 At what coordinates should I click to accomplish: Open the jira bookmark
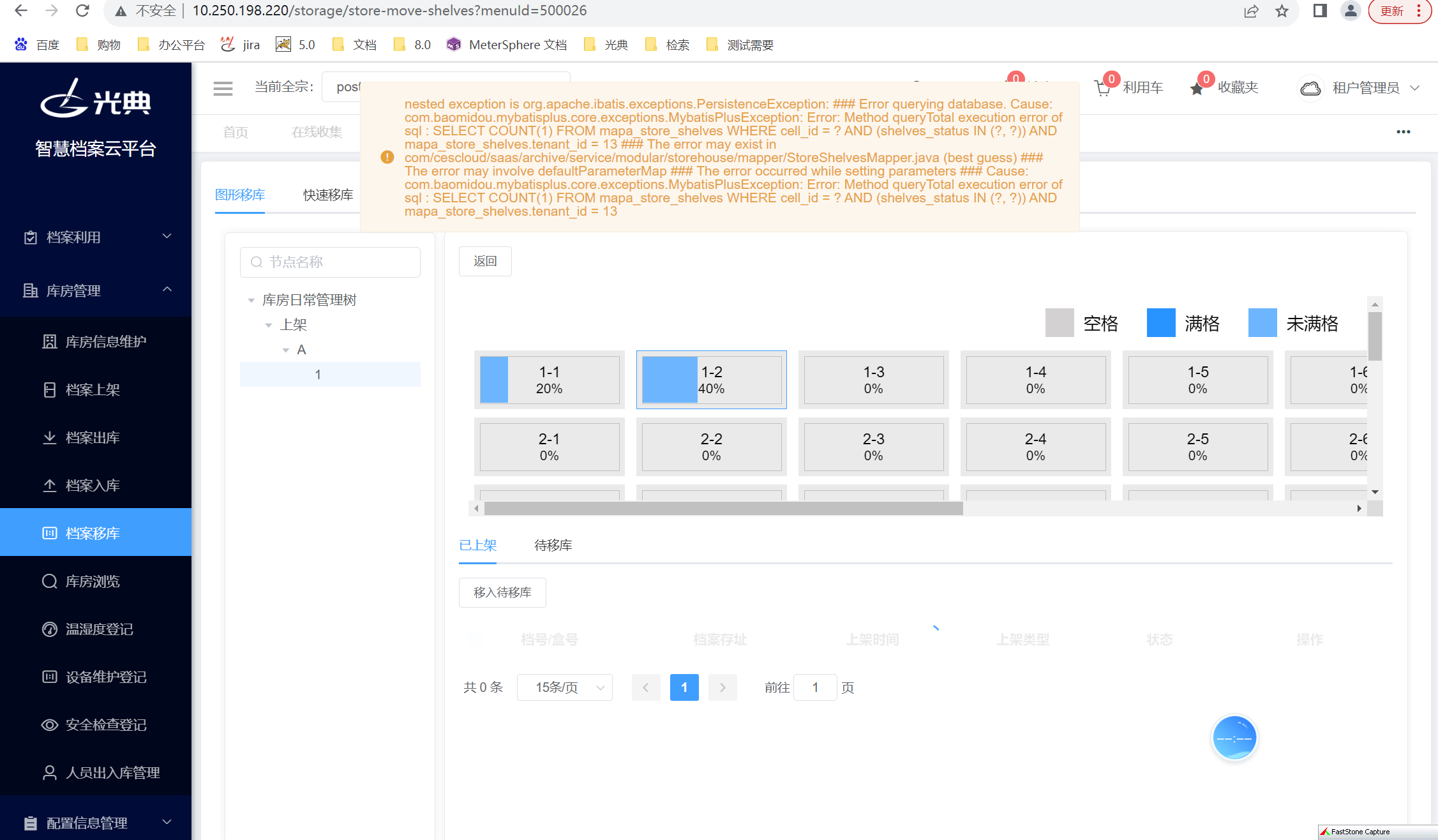pos(241,45)
